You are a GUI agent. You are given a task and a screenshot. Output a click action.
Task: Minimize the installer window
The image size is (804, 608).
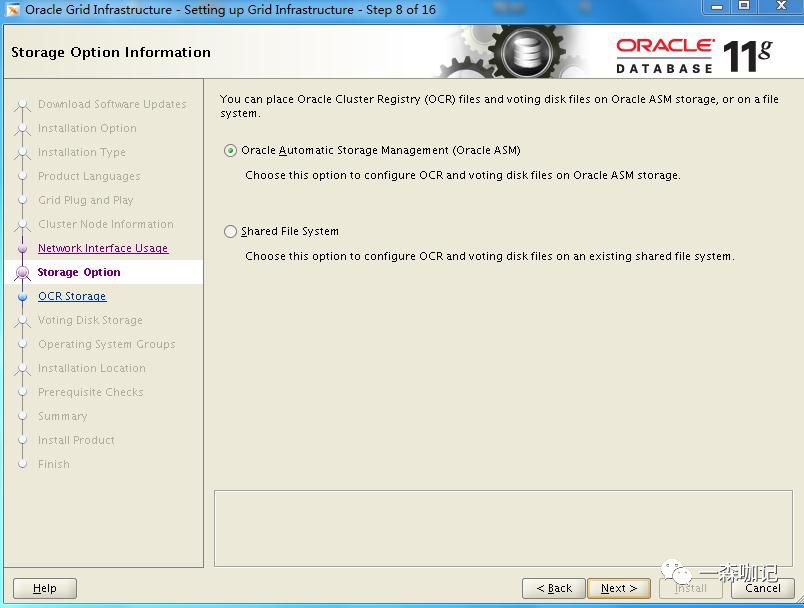tap(717, 7)
